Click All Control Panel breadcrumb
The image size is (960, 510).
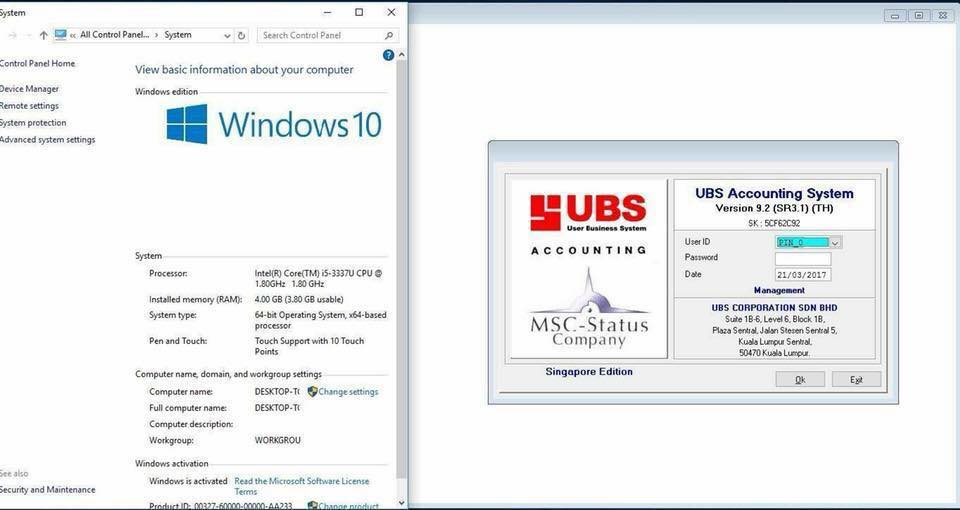(x=114, y=35)
